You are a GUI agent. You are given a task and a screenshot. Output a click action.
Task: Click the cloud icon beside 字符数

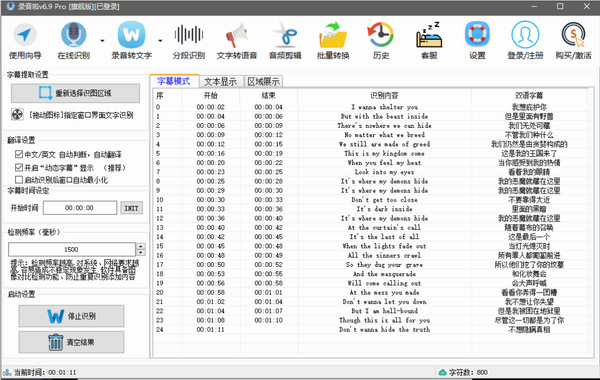(442, 372)
